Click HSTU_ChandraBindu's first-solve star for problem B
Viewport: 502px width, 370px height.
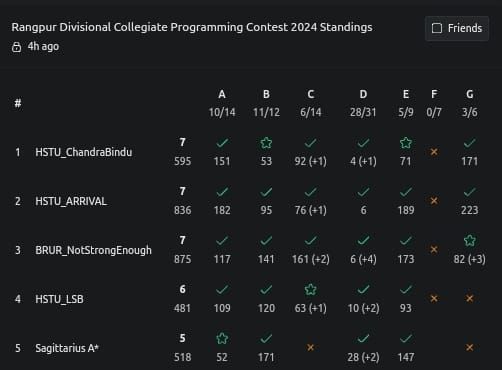coord(266,143)
